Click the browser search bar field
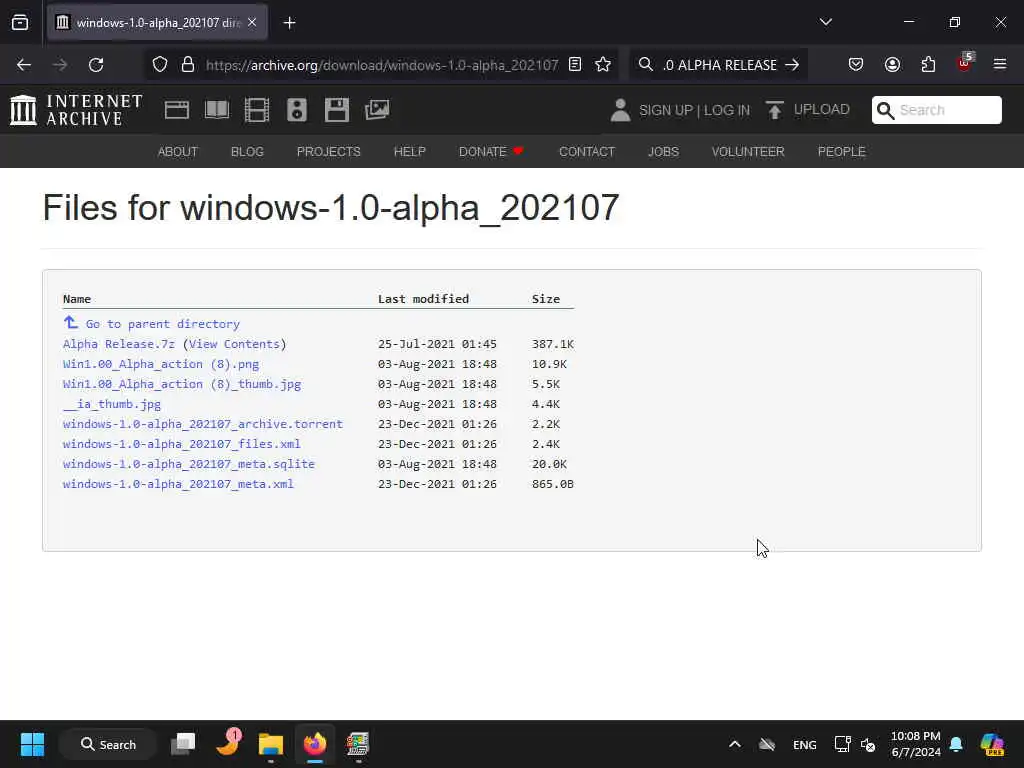Viewport: 1024px width, 768px height. 718,65
